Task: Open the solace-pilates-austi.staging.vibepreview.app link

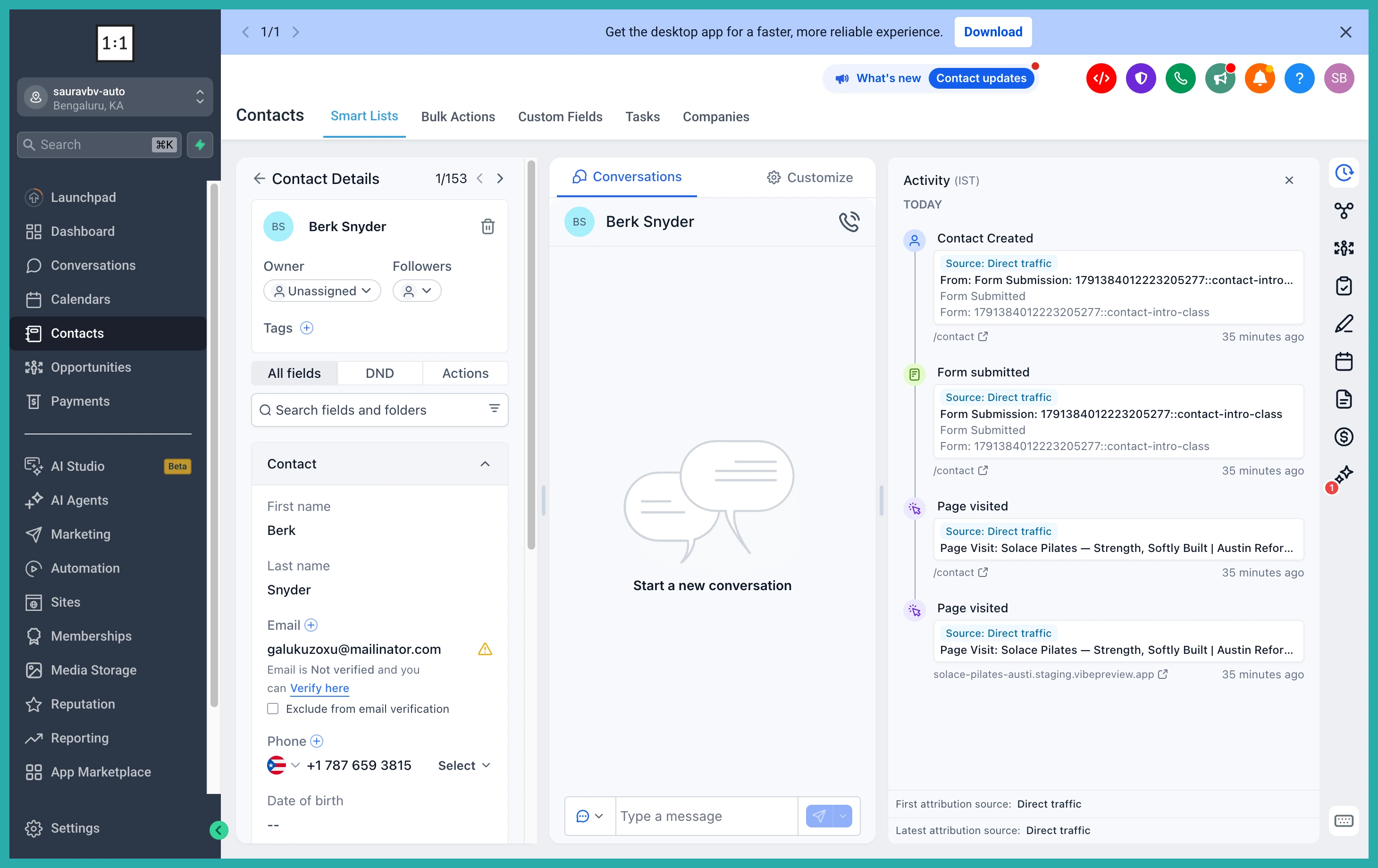Action: click(1050, 674)
